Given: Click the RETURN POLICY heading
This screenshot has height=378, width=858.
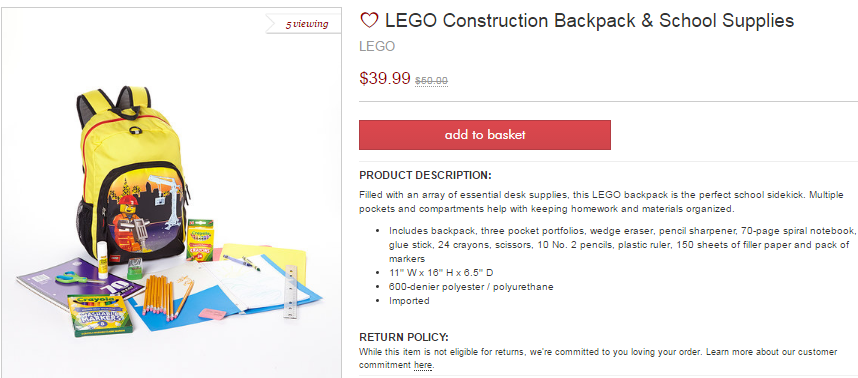Looking at the screenshot, I should click(x=404, y=337).
